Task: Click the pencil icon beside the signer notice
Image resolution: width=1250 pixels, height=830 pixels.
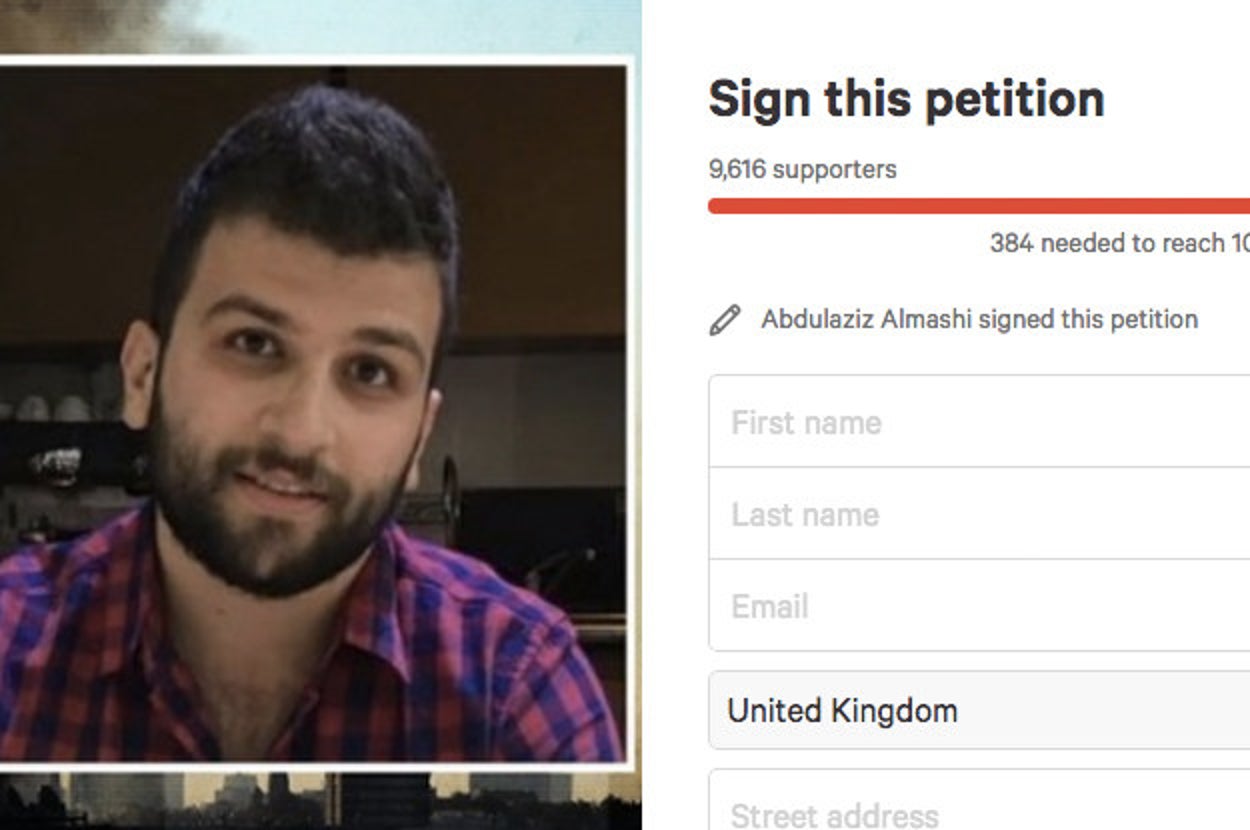Action: (x=725, y=320)
